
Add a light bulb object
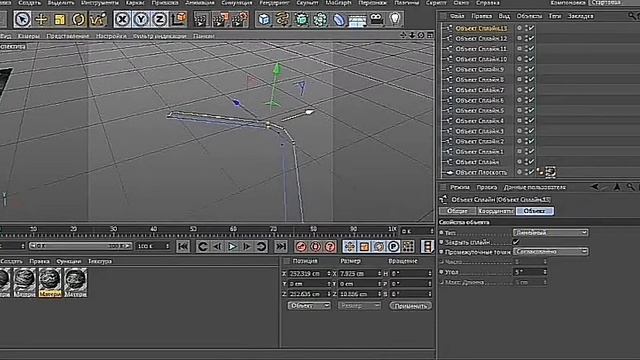(x=395, y=19)
